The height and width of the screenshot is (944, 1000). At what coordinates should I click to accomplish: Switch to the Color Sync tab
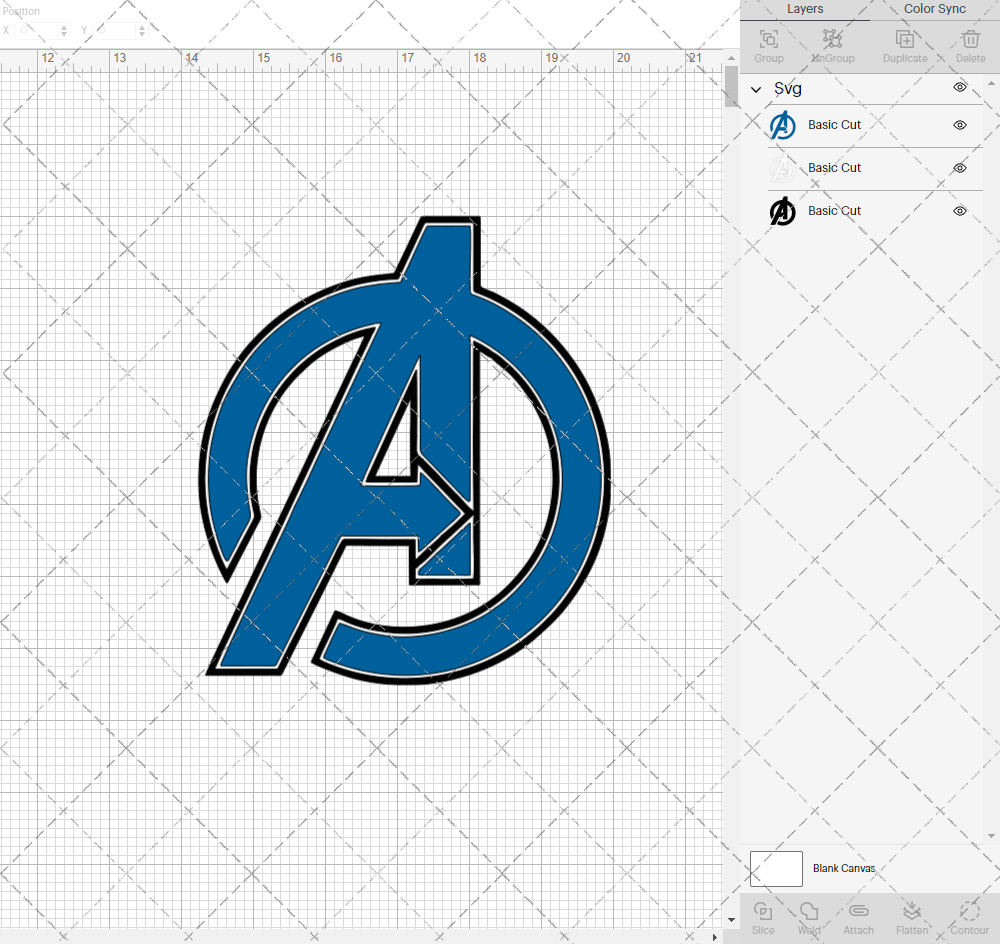click(x=934, y=9)
